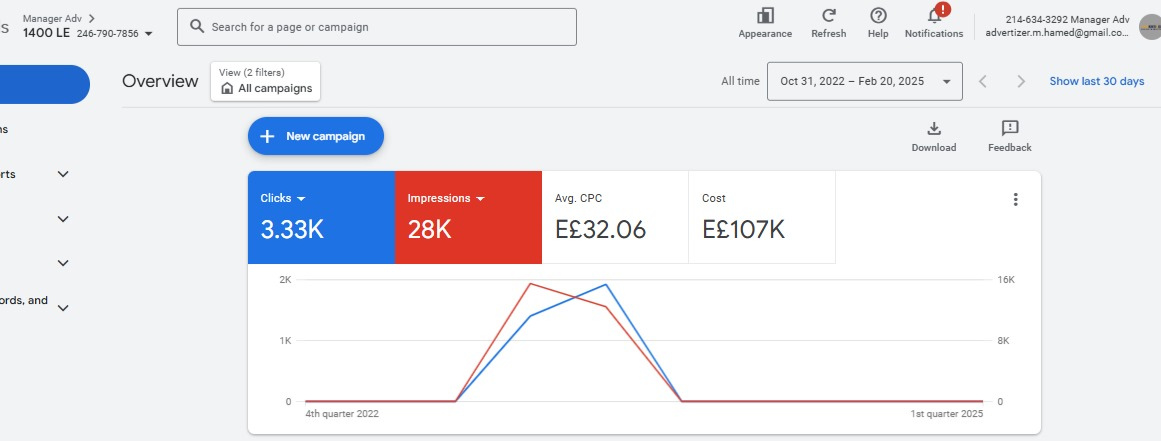The height and width of the screenshot is (441, 1161).
Task: Open the Feedback icon
Action: pos(1010,129)
